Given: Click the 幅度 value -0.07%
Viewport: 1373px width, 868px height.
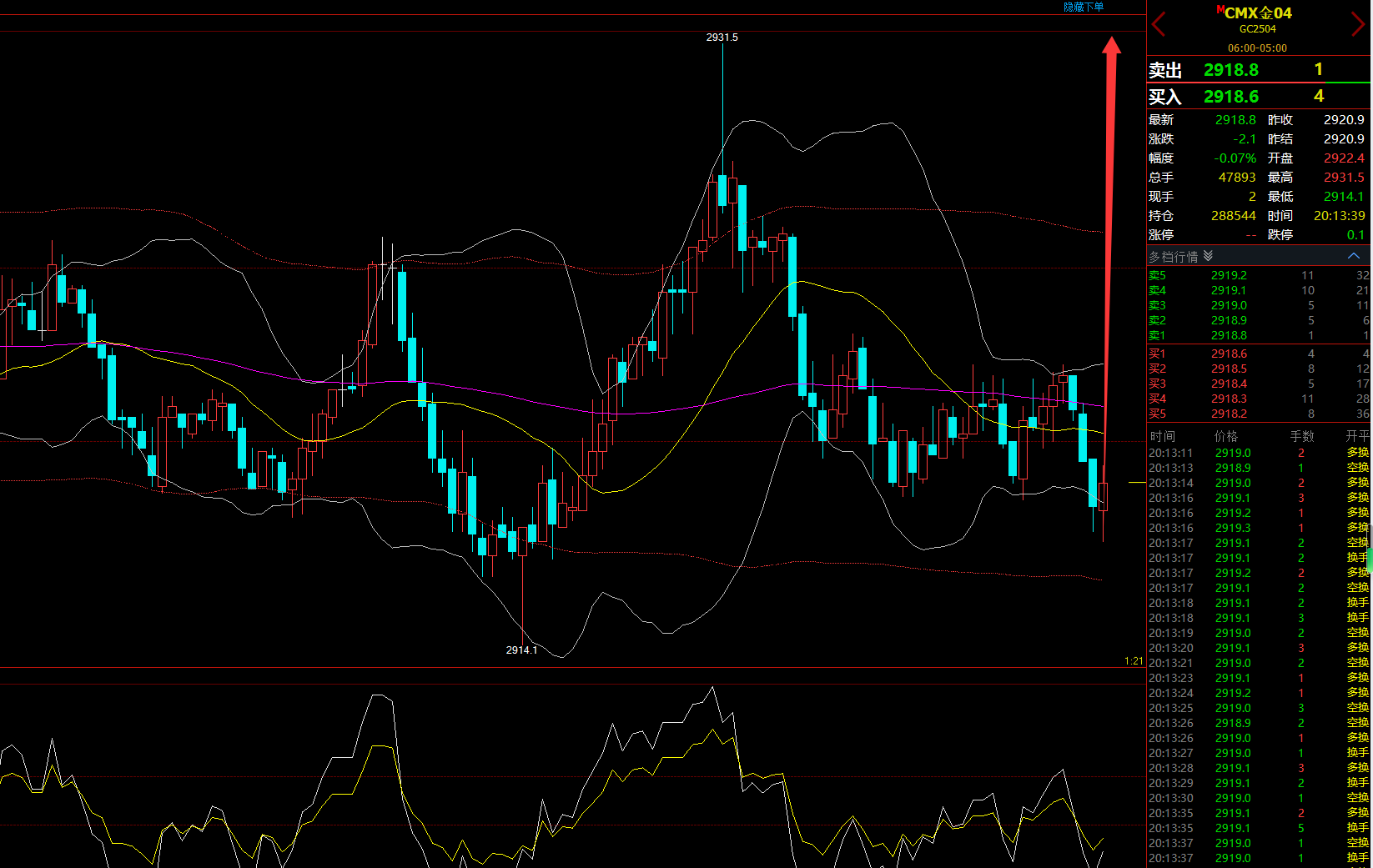Looking at the screenshot, I should (x=1235, y=158).
